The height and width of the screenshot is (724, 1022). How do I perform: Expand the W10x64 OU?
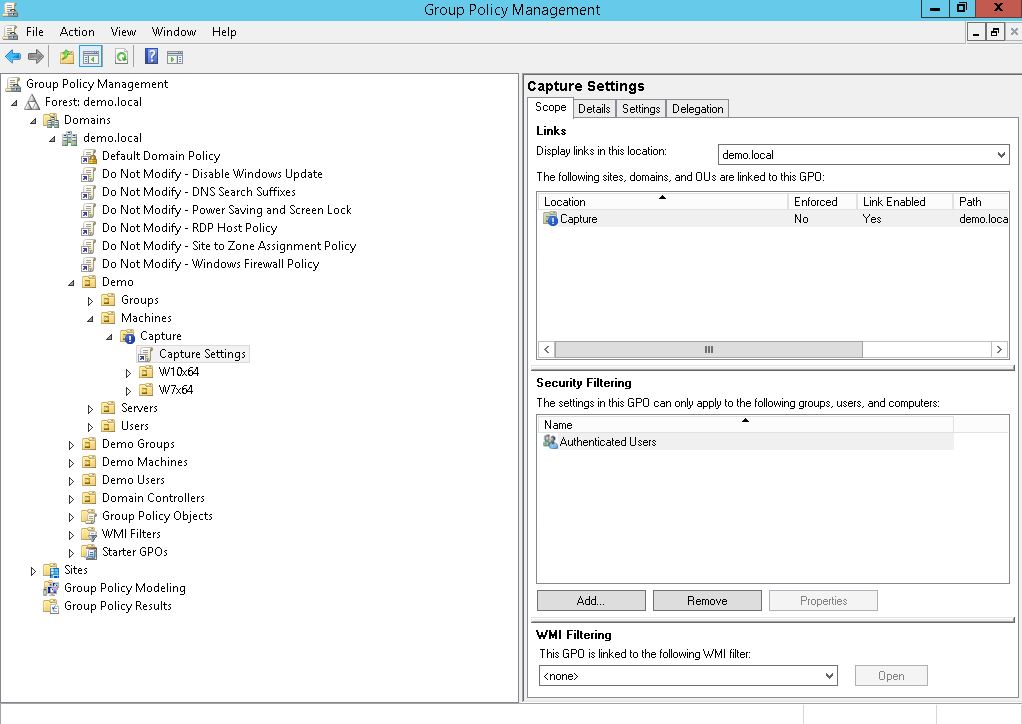pyautogui.click(x=128, y=373)
